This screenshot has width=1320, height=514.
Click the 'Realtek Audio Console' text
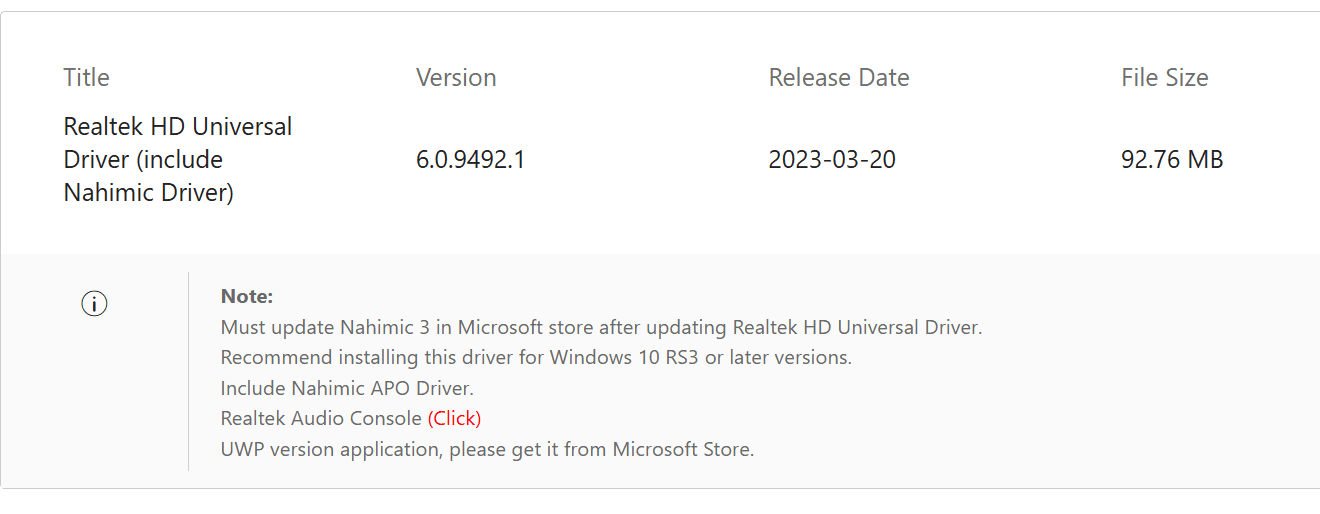321,418
